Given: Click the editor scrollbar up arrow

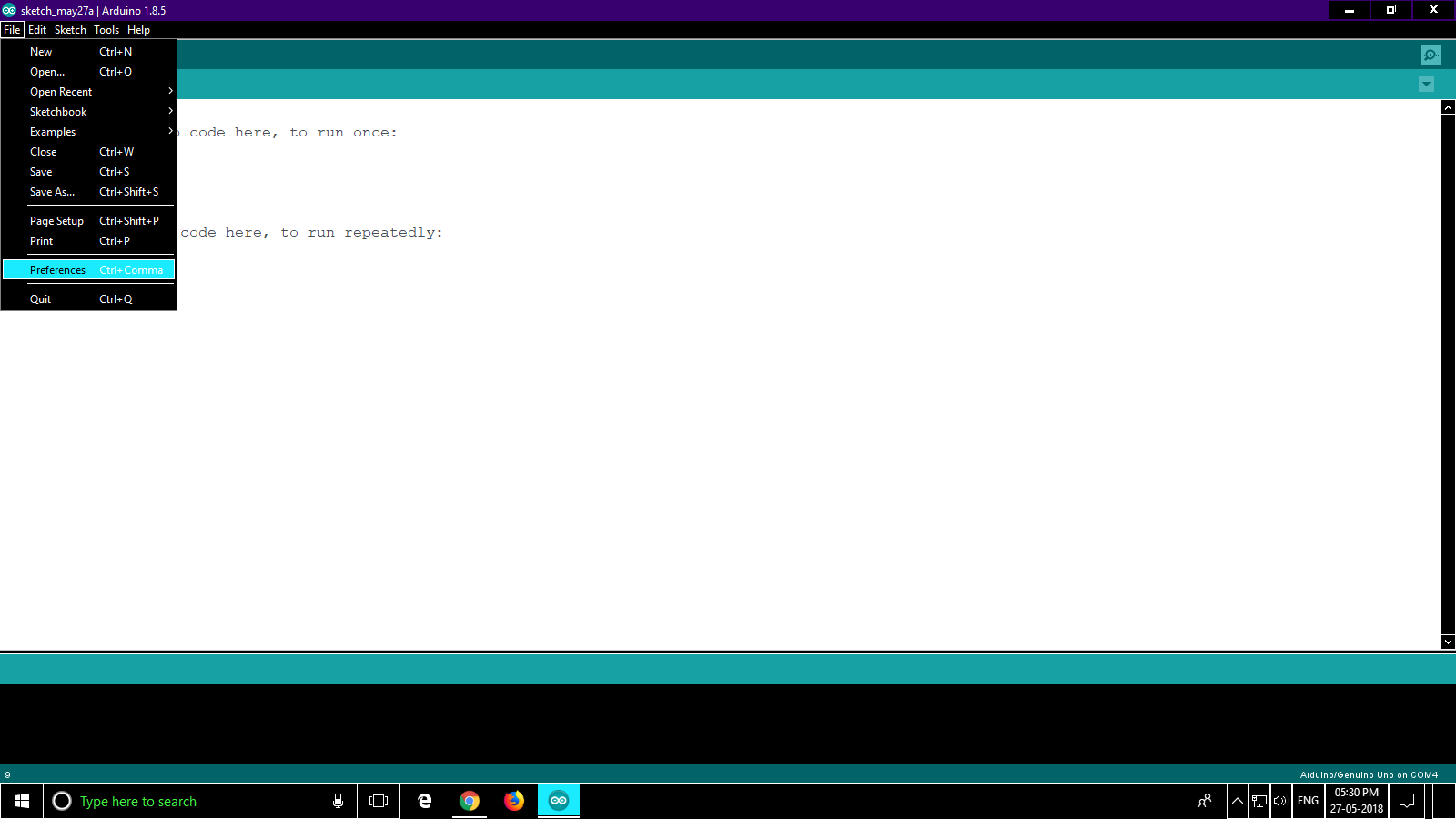Looking at the screenshot, I should click(x=1449, y=107).
